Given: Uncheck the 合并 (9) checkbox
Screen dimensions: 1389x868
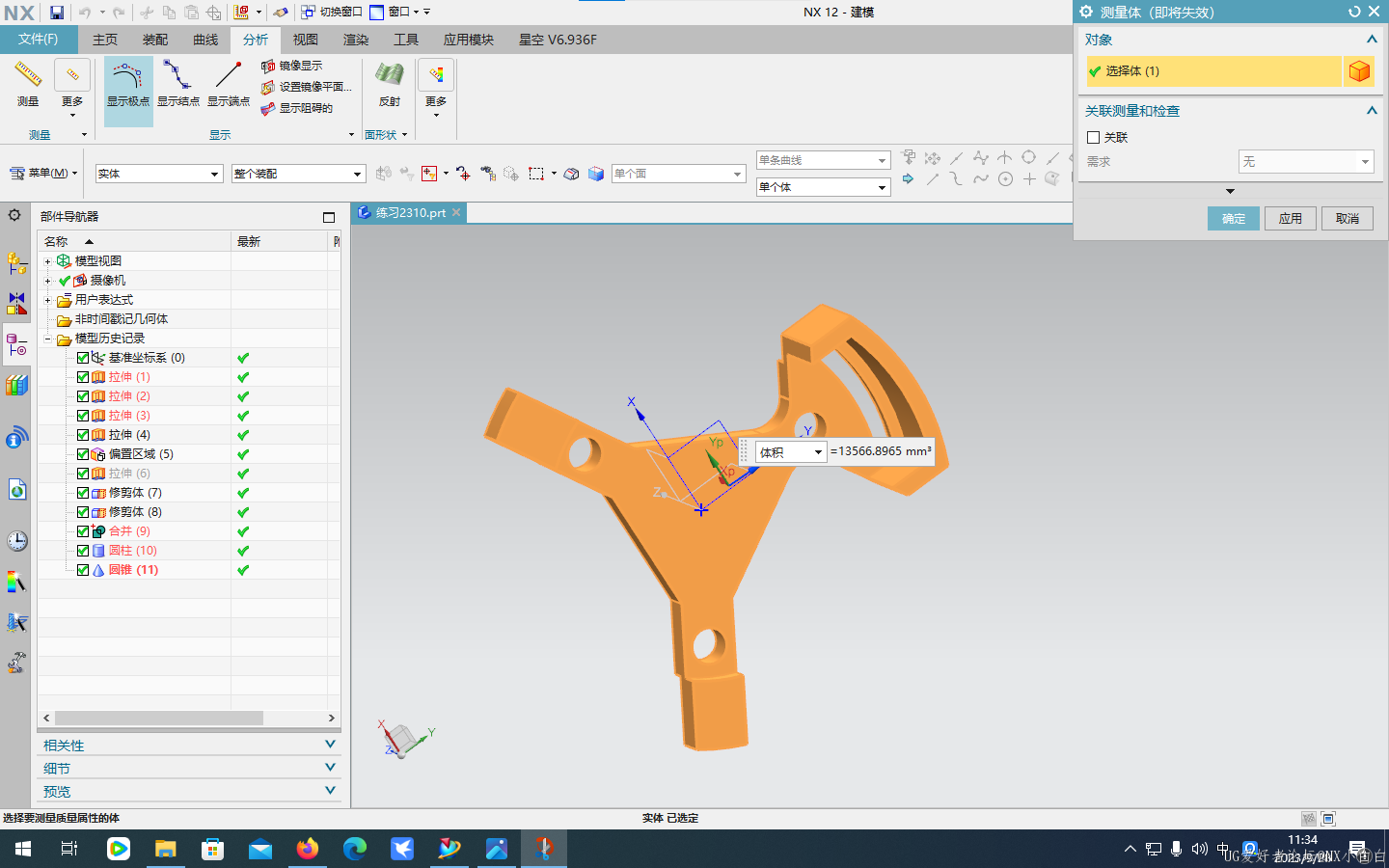Looking at the screenshot, I should point(83,531).
